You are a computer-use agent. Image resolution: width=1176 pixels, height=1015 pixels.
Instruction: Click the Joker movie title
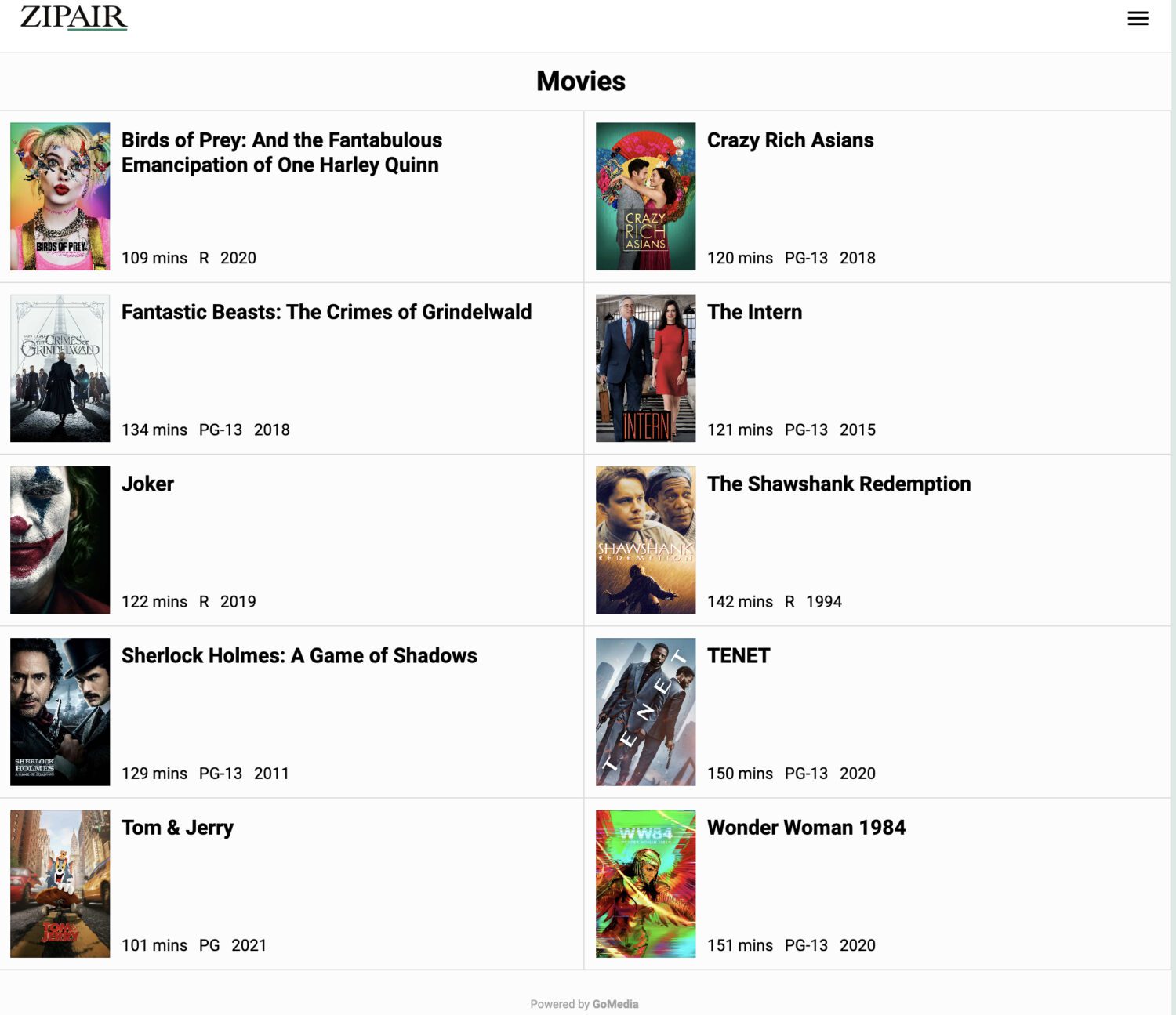[x=148, y=484]
